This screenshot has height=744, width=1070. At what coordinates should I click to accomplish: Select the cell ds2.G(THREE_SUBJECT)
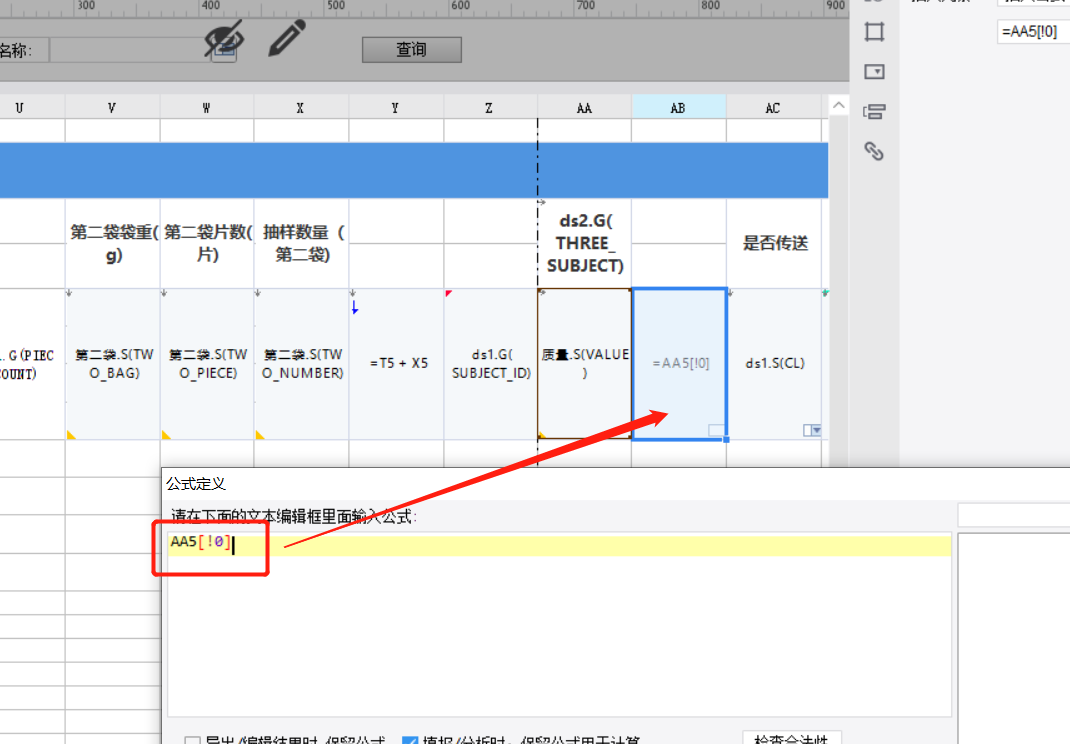[584, 244]
